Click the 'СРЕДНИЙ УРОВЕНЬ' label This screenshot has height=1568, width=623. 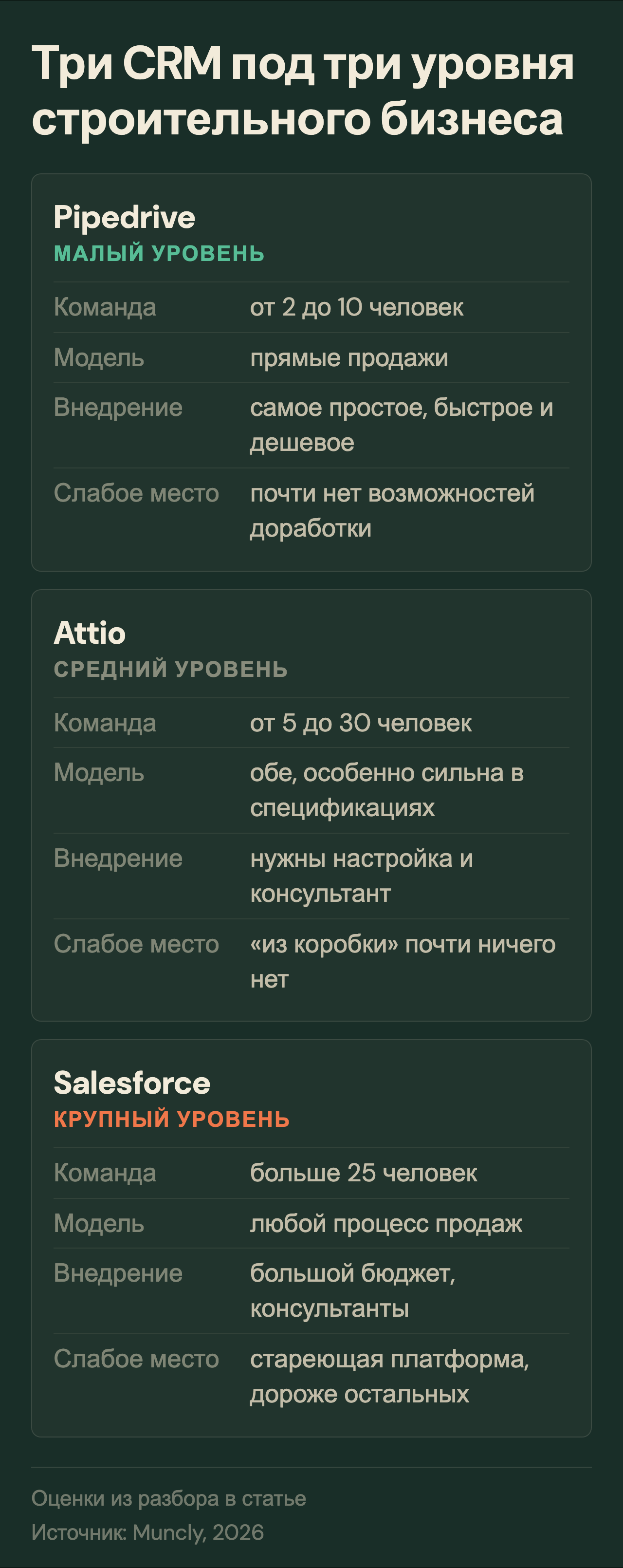coord(170,669)
